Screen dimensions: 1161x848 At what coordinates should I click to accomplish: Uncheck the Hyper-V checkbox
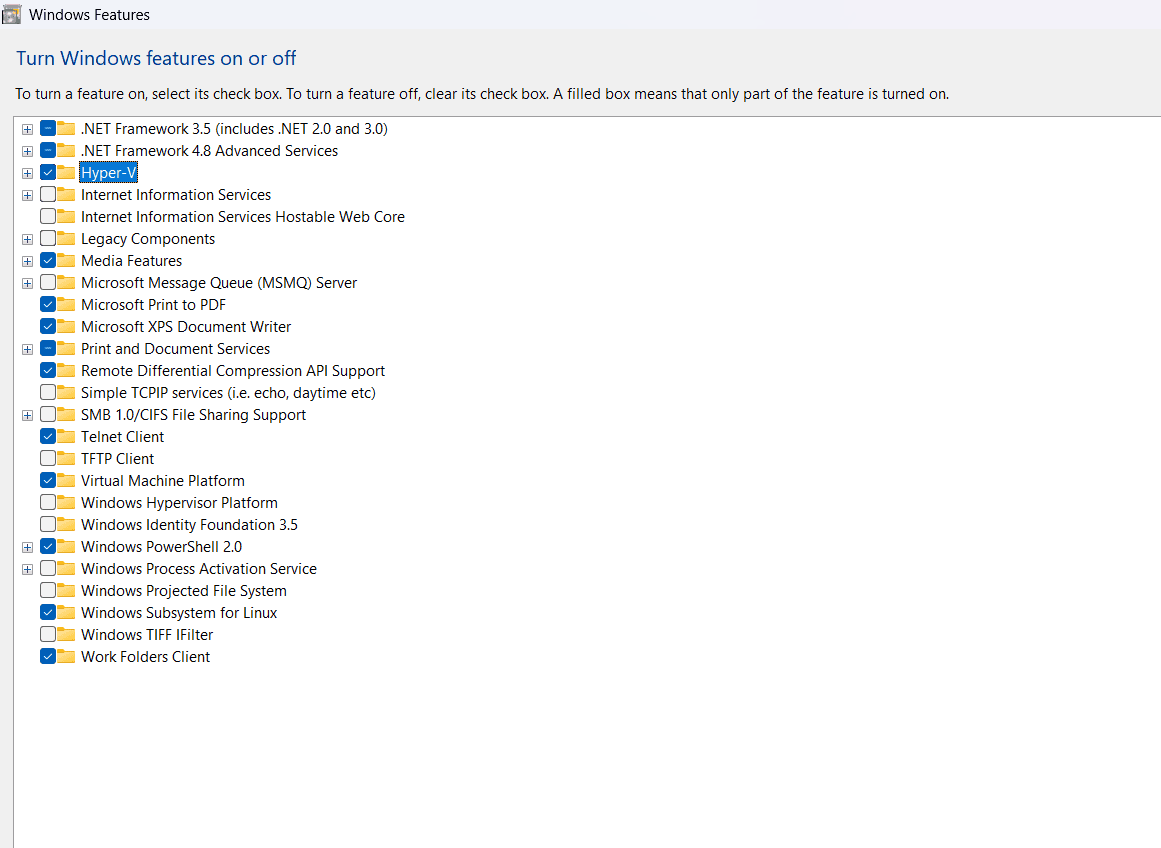[x=48, y=173]
